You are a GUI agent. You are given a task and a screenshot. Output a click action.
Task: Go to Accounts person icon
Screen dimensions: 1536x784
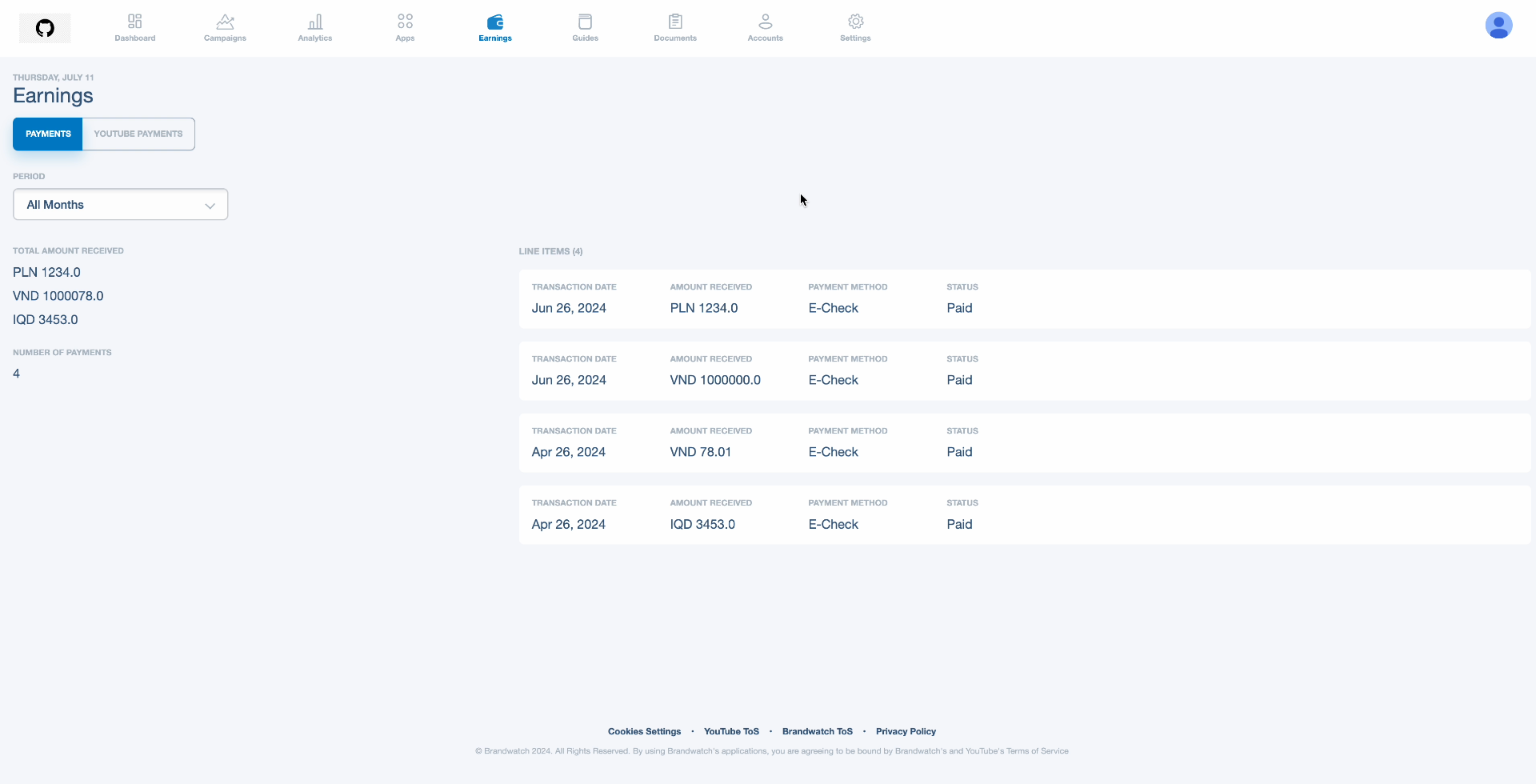pyautogui.click(x=765, y=22)
